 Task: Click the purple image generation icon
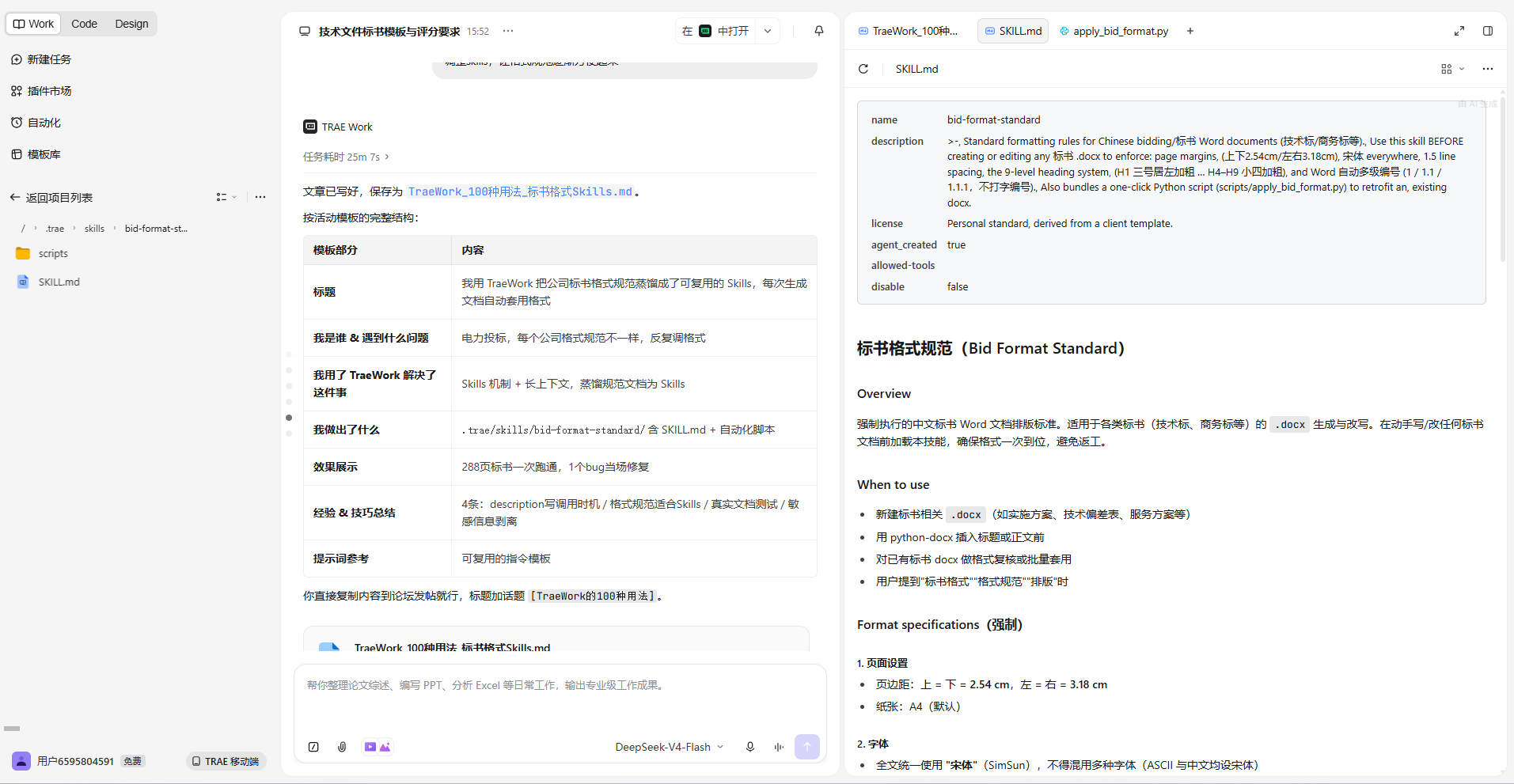[385, 747]
